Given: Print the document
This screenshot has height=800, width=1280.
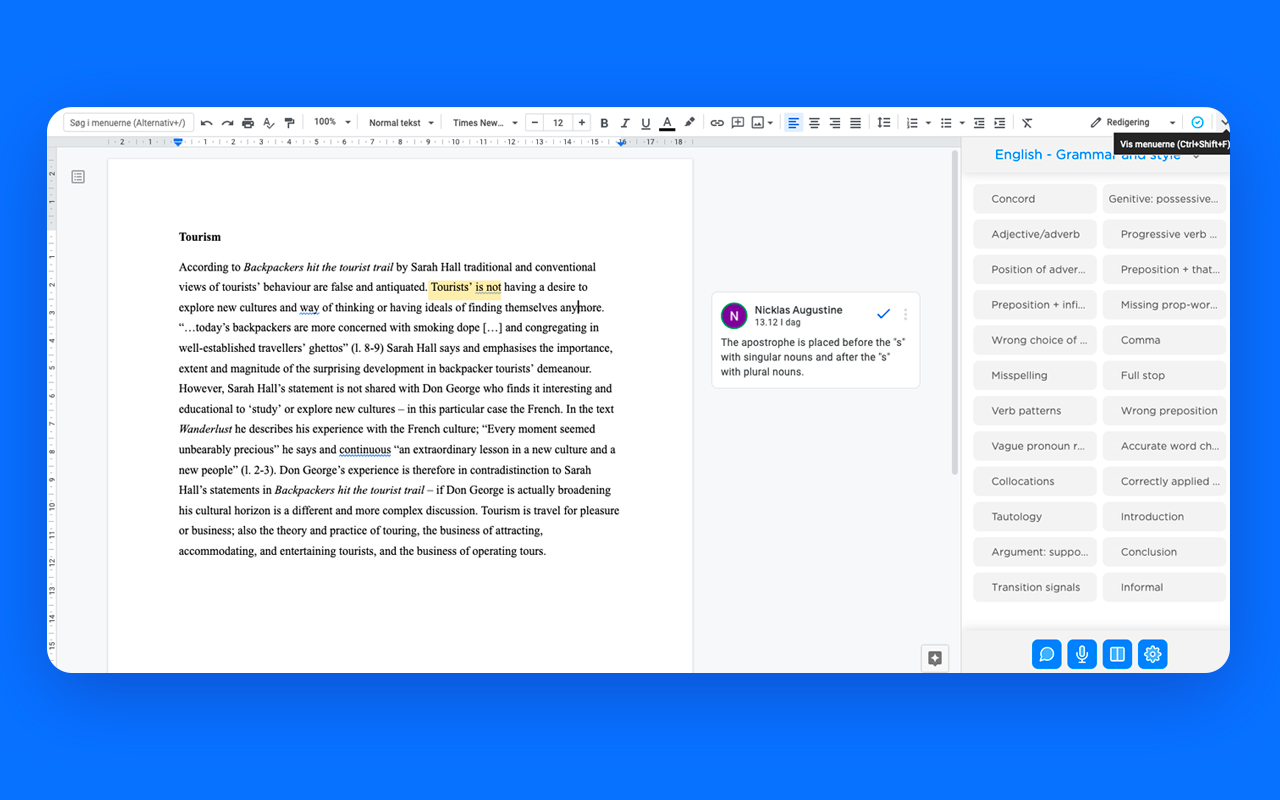Looking at the screenshot, I should 248,123.
